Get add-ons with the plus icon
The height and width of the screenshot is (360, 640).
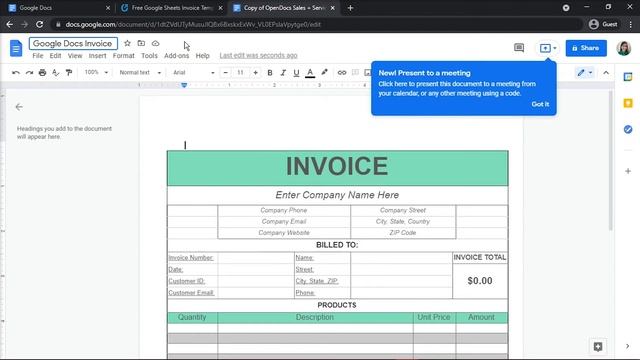coord(628,171)
